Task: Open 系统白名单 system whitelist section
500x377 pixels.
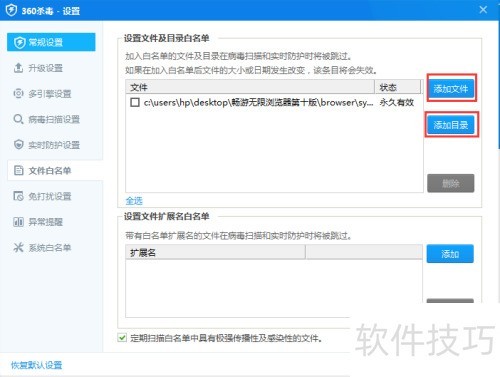Action: [51, 248]
